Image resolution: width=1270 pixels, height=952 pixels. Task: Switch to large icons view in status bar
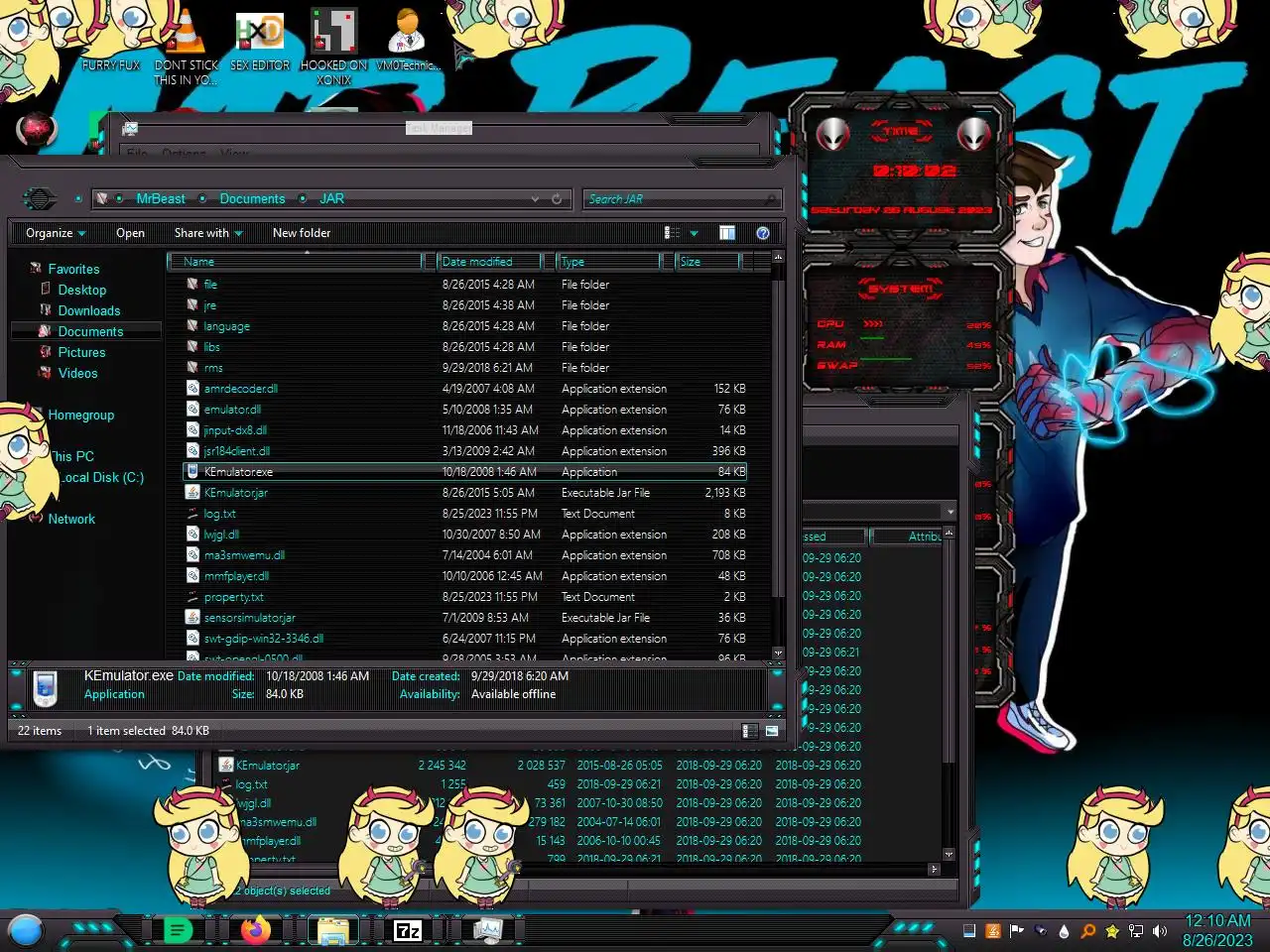771,731
